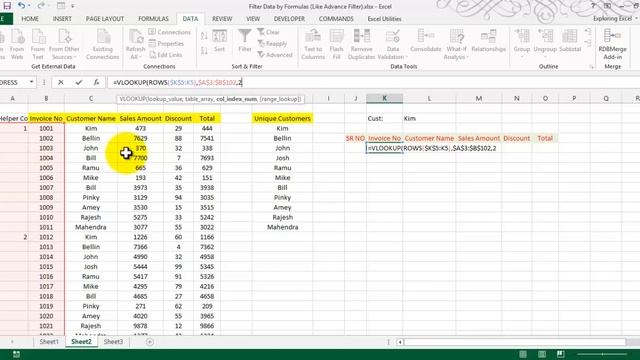640x360 pixels.
Task: Switch to Page Layout view in status bar
Action: pos(542,354)
